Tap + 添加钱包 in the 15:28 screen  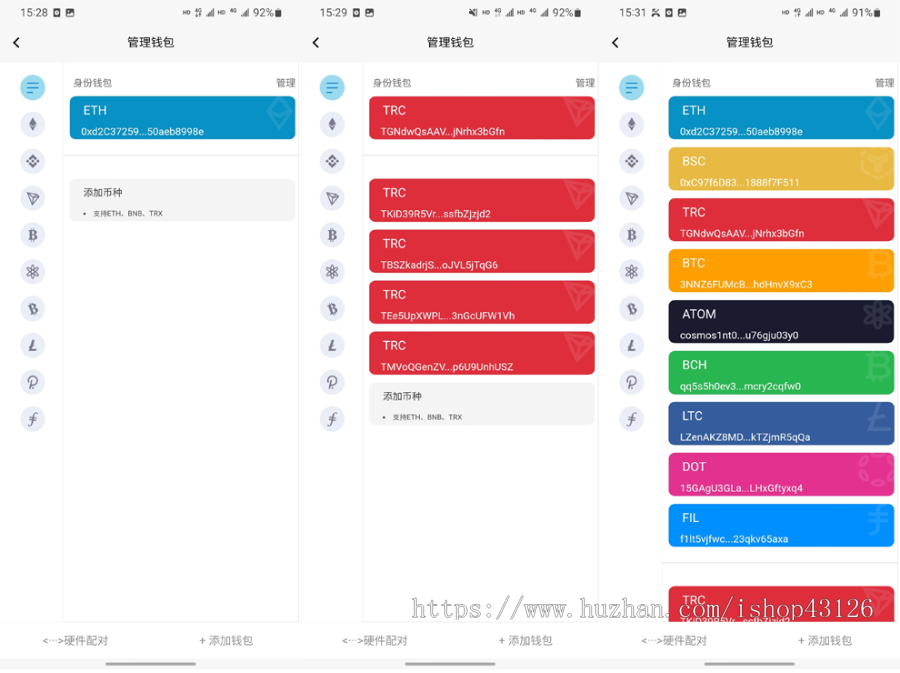click(x=226, y=641)
